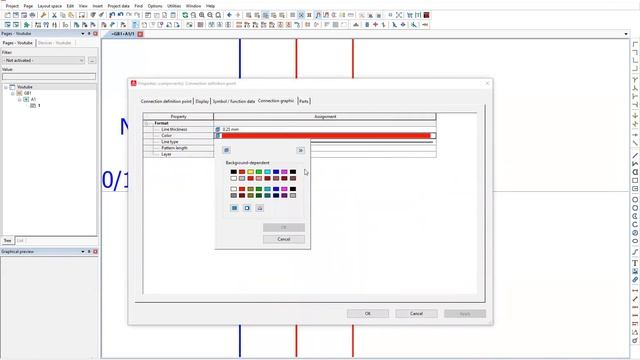The image size is (640, 360).
Task: Collapse the Format property group
Action: click(147, 123)
